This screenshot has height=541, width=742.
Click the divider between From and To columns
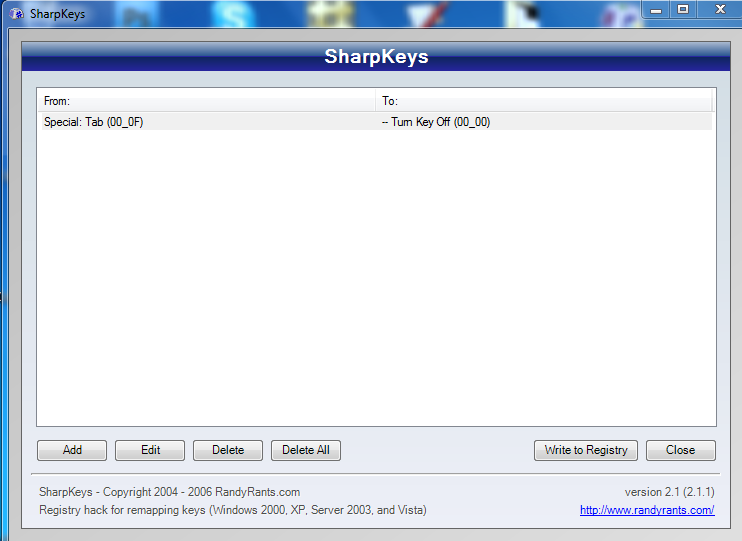[375, 101]
